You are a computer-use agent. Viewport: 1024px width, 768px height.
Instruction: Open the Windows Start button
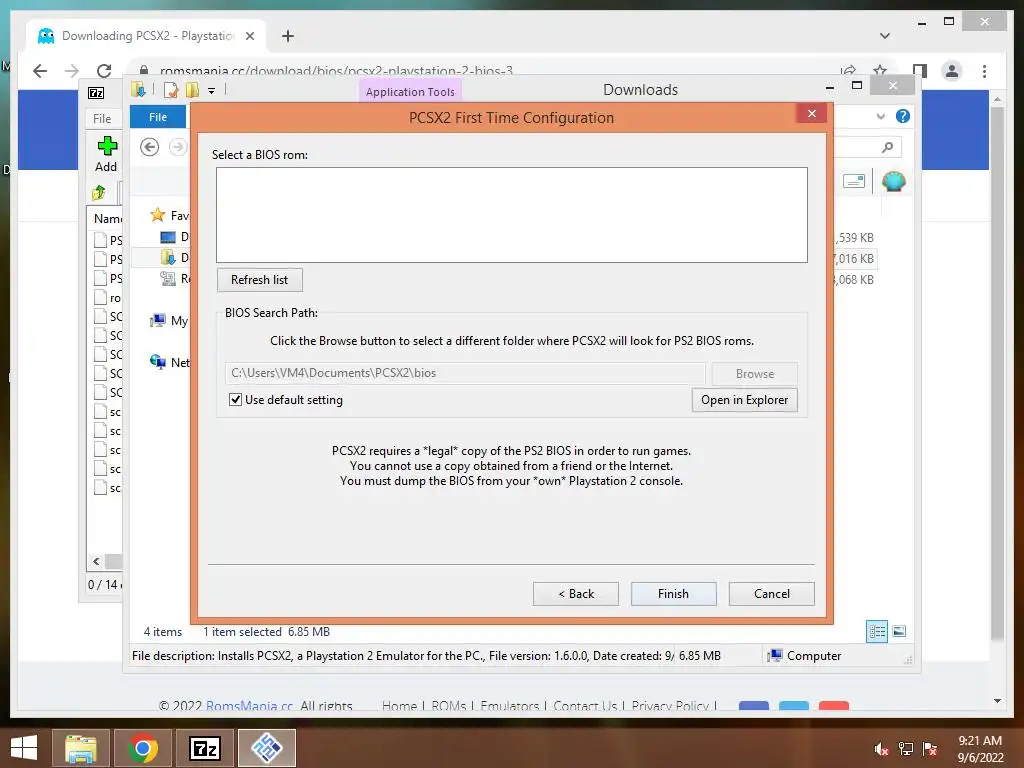tap(24, 748)
